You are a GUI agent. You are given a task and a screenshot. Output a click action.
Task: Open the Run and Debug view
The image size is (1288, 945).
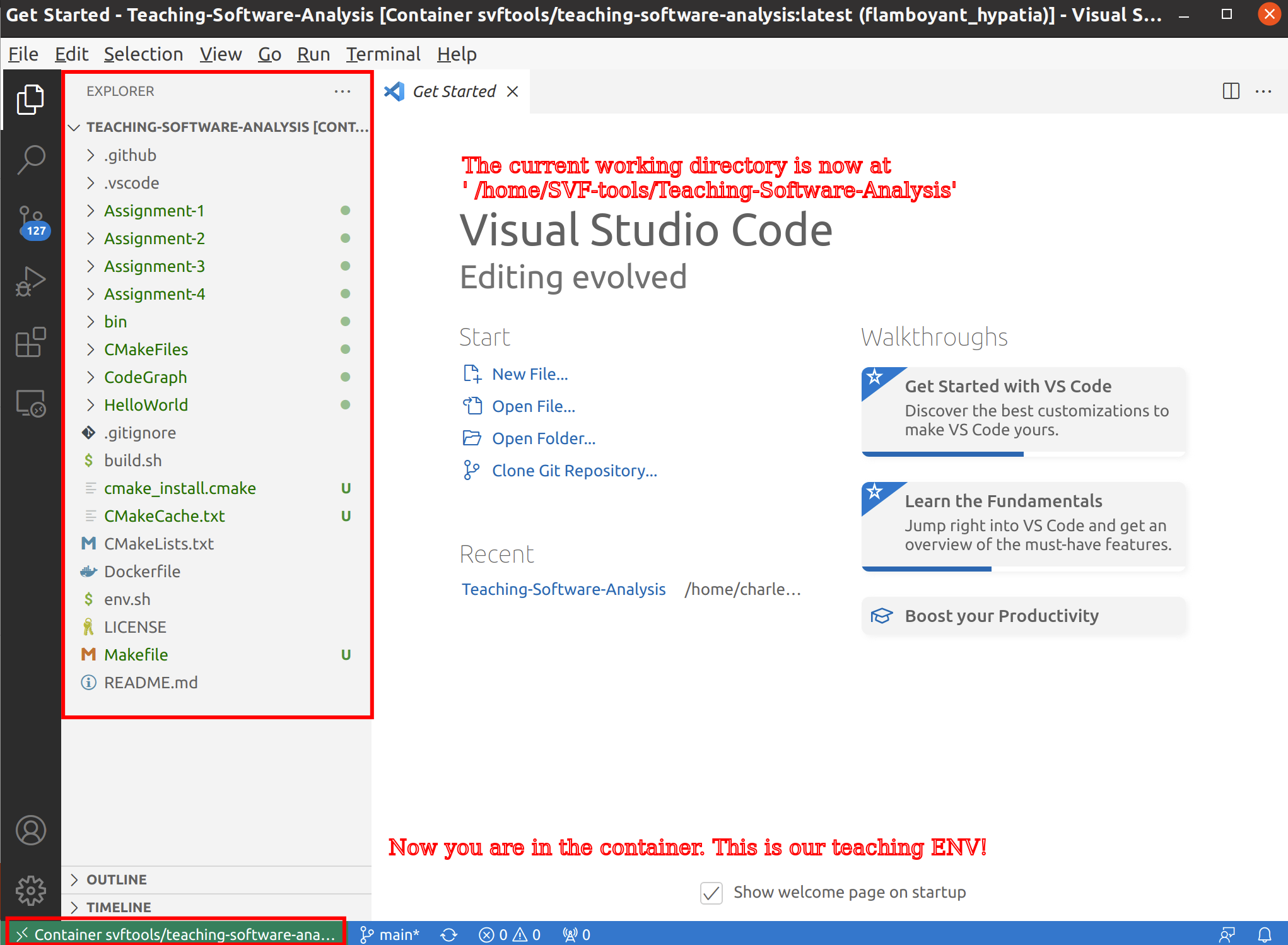[x=30, y=282]
